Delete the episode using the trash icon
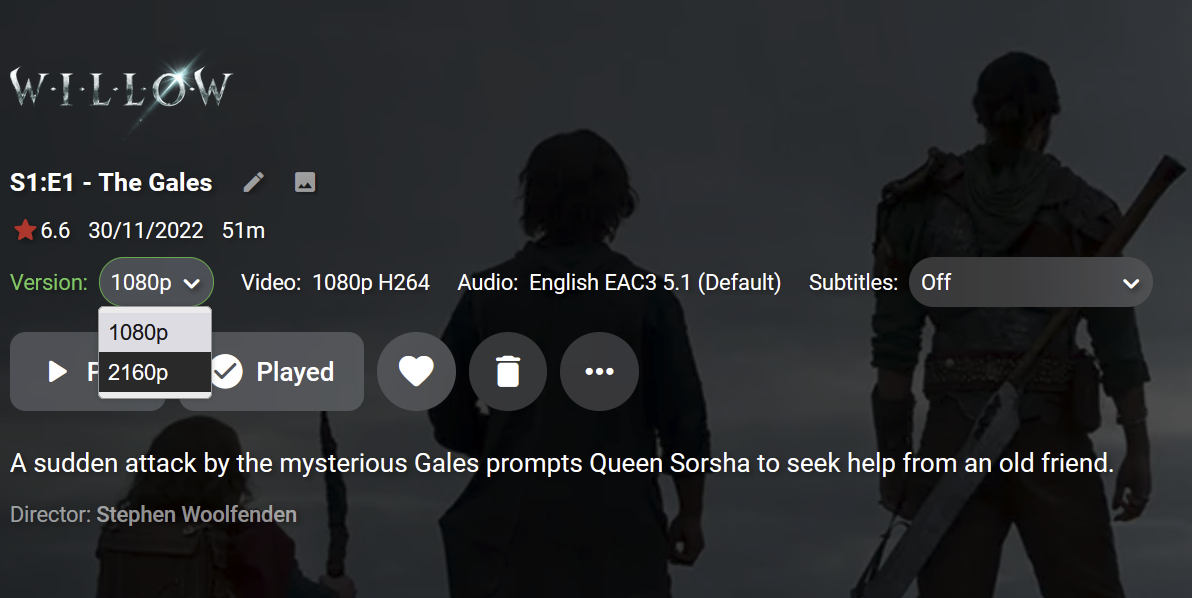 (x=508, y=372)
